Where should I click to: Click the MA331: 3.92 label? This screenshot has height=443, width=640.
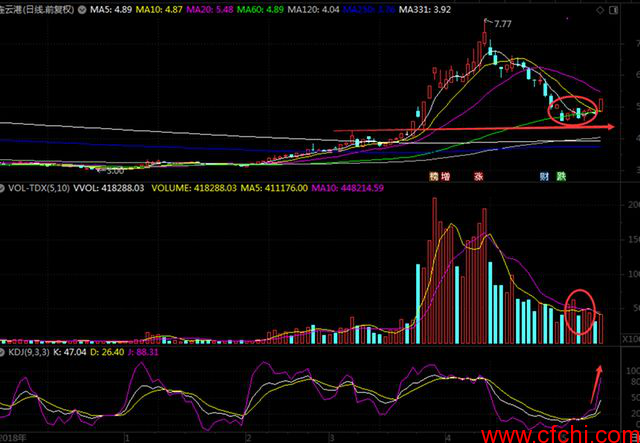click(x=424, y=10)
